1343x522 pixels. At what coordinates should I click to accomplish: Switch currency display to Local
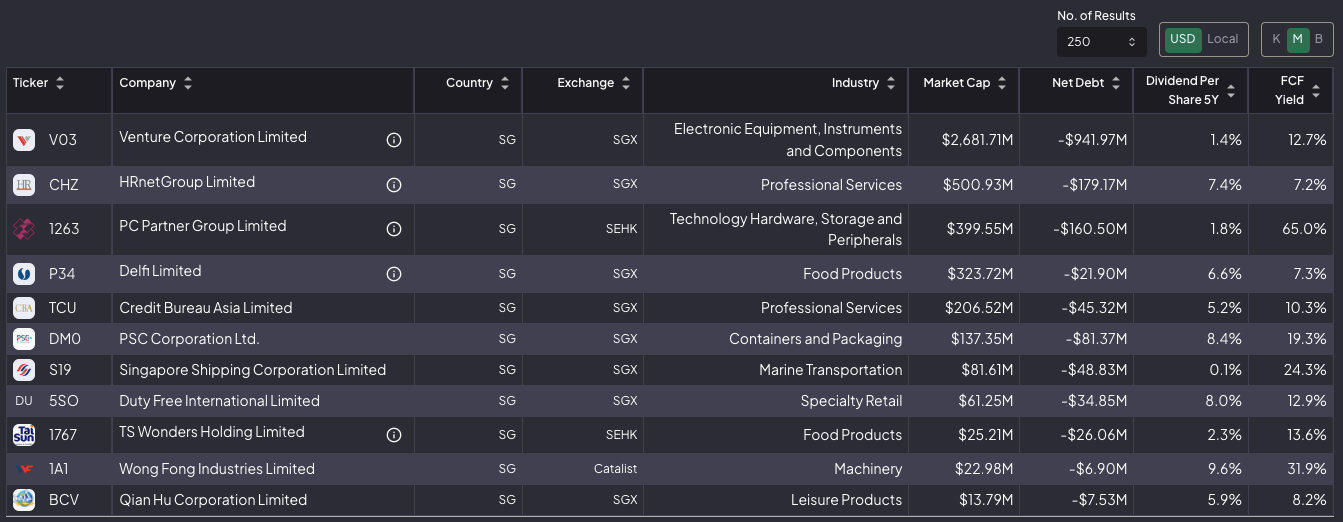(1222, 39)
